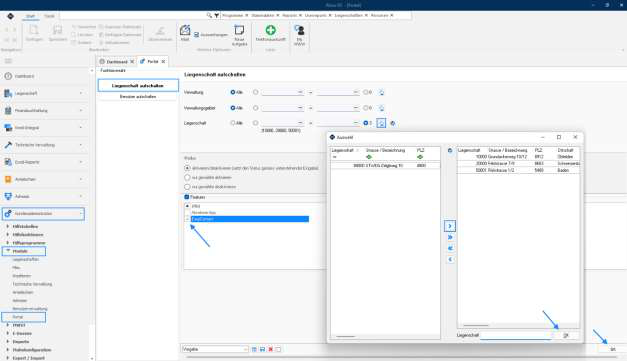Expand the Hilfstabellen tree node
The height and width of the screenshot is (361, 627).
tap(8, 226)
